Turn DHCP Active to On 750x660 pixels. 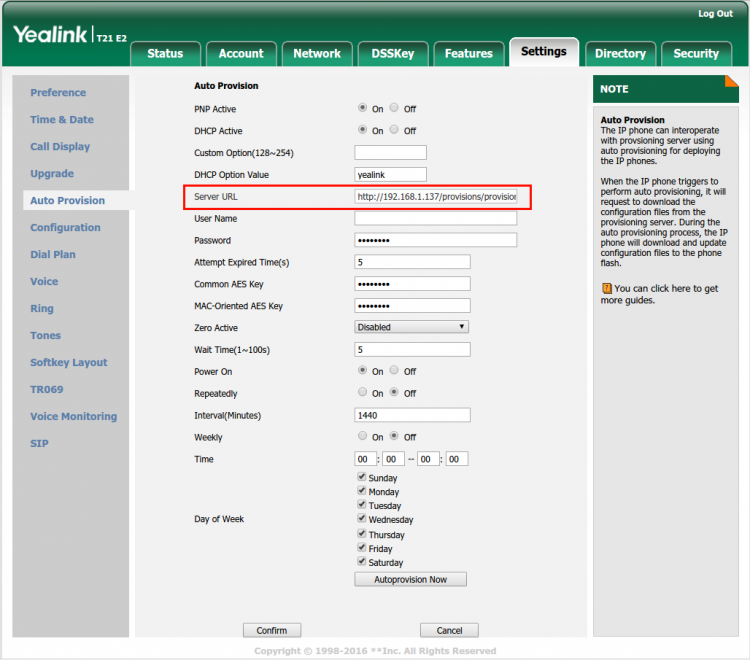(x=362, y=130)
